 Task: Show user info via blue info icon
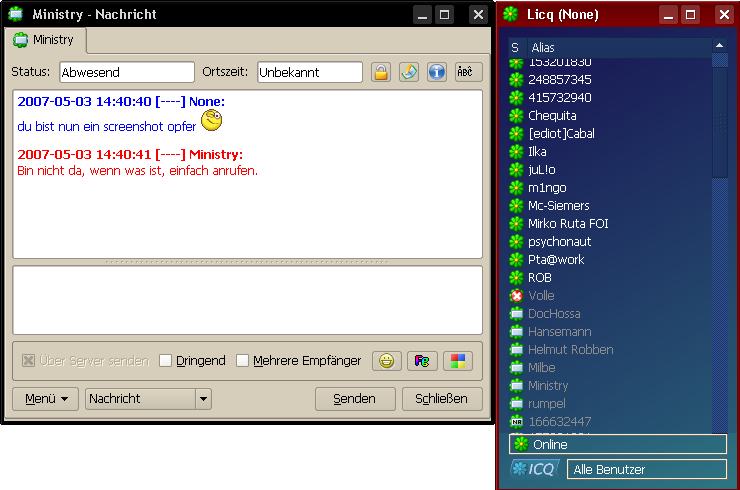click(x=437, y=72)
